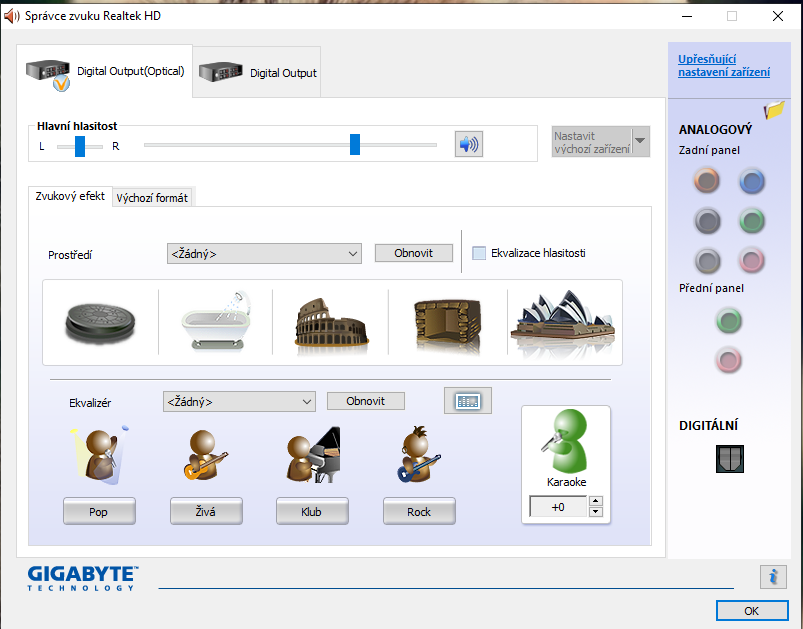Image resolution: width=803 pixels, height=629 pixels.
Task: Apply the Rock equalizer button
Action: point(419,511)
